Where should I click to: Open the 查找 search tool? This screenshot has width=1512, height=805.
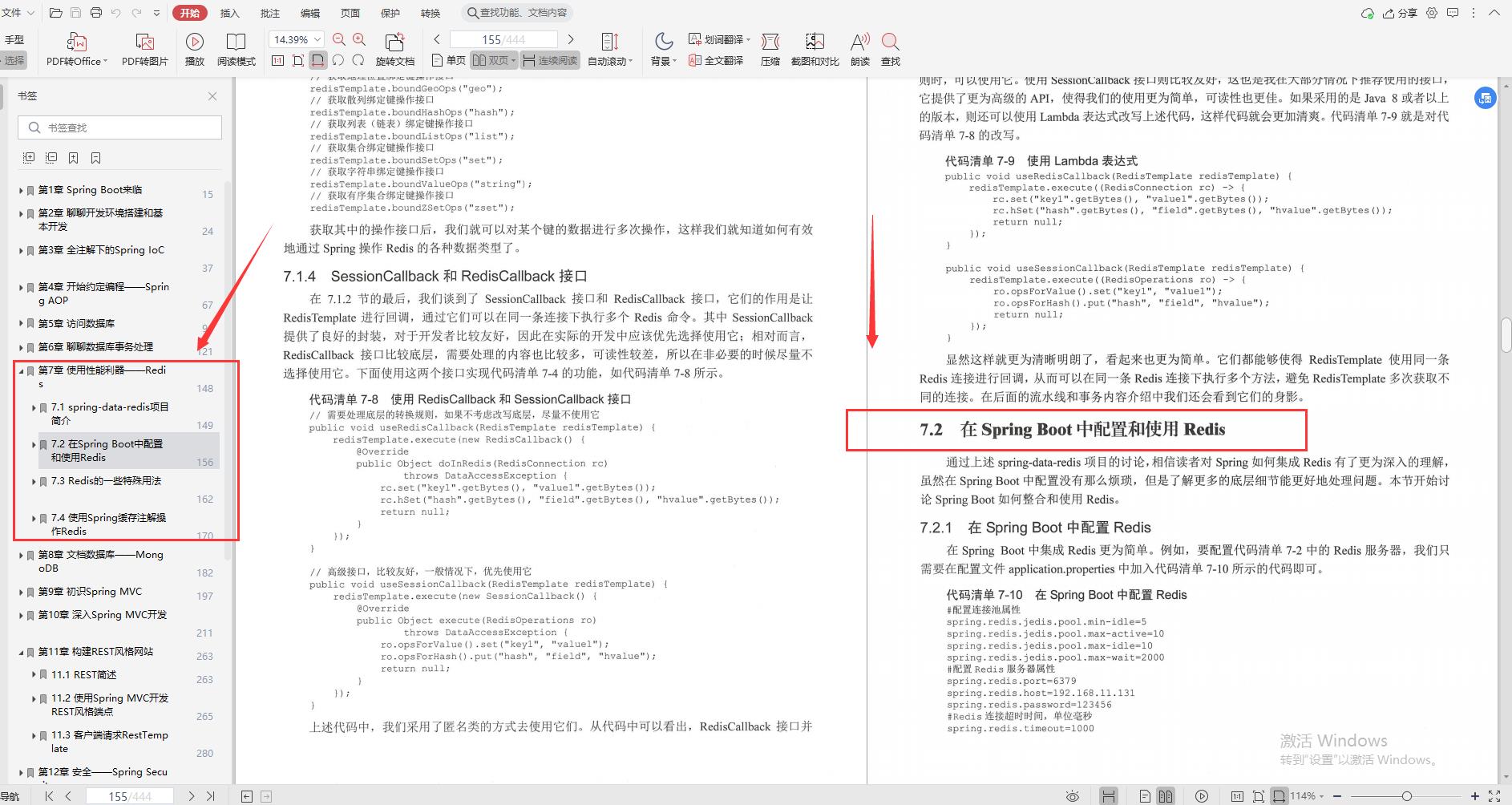click(x=890, y=49)
